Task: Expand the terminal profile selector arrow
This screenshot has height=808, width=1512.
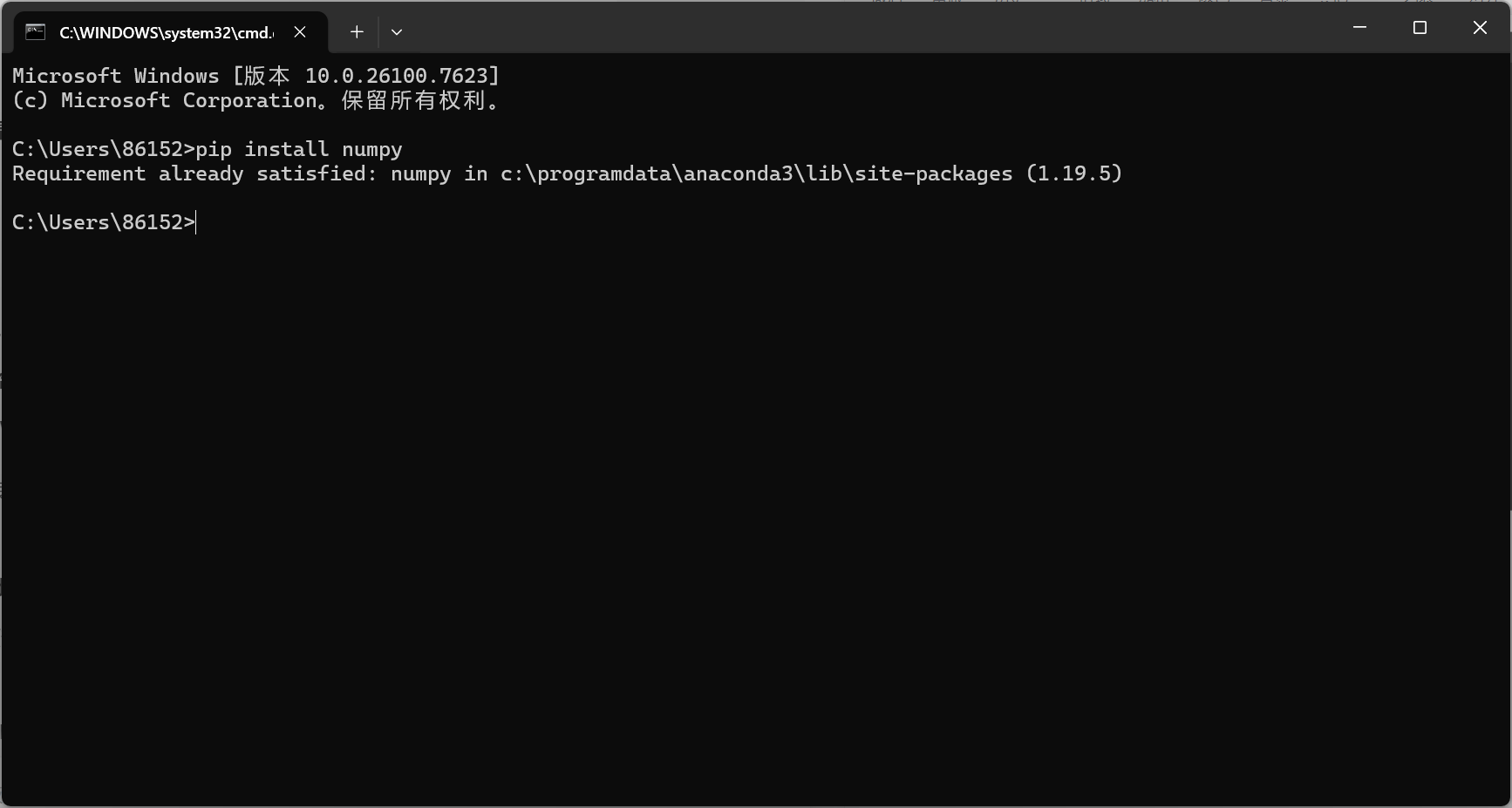Action: pos(397,32)
